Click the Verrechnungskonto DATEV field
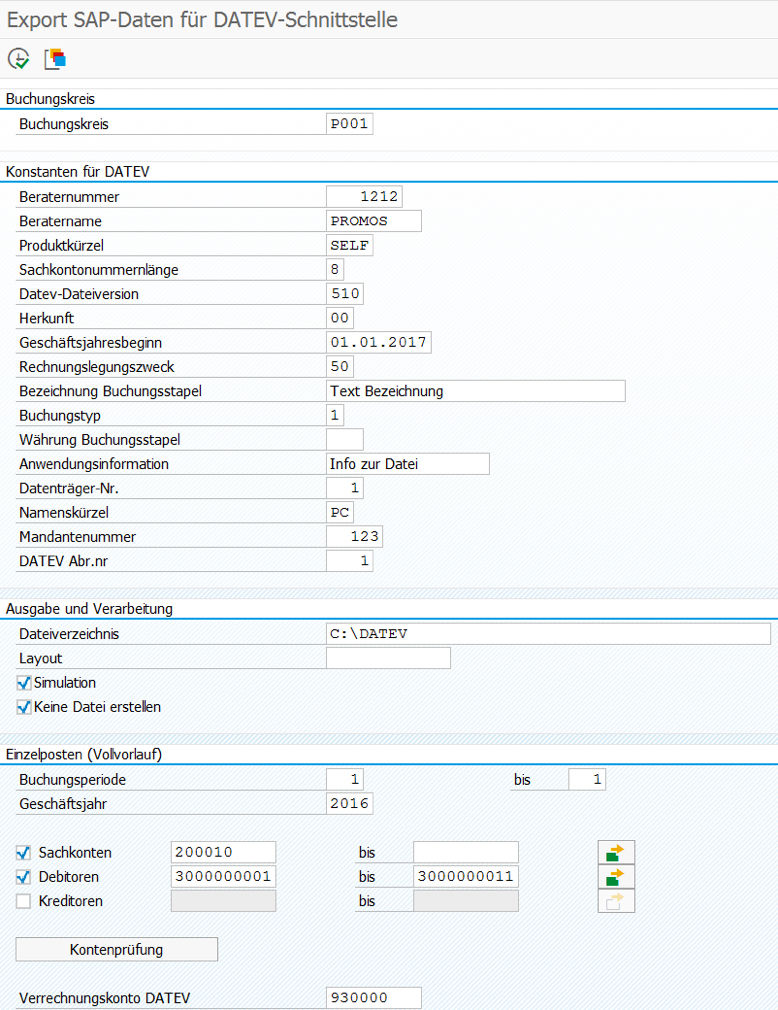The width and height of the screenshot is (778, 1010). coord(373,998)
